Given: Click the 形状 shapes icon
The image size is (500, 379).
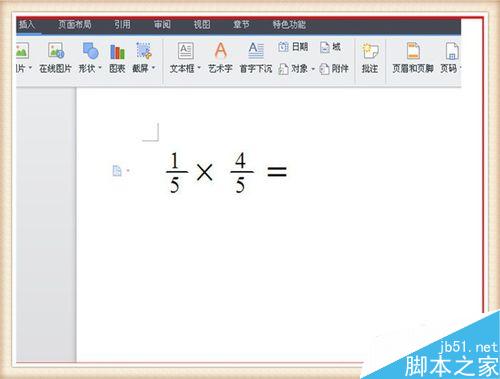Looking at the screenshot, I should pos(90,51).
